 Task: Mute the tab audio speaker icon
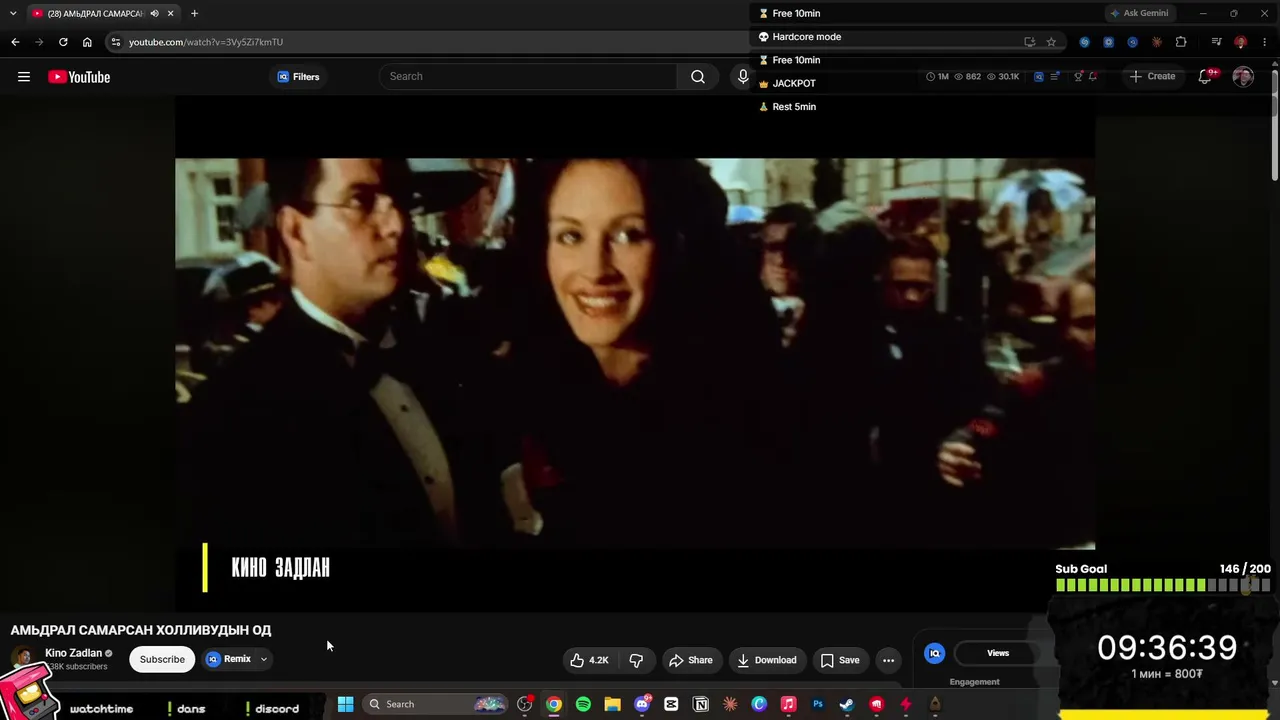click(x=154, y=13)
